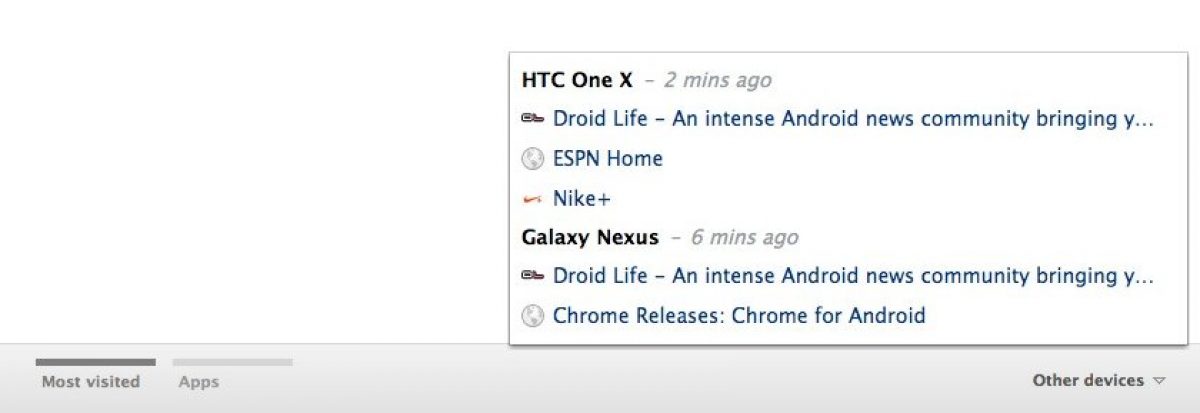Select the HTC One X device heading

coord(577,80)
